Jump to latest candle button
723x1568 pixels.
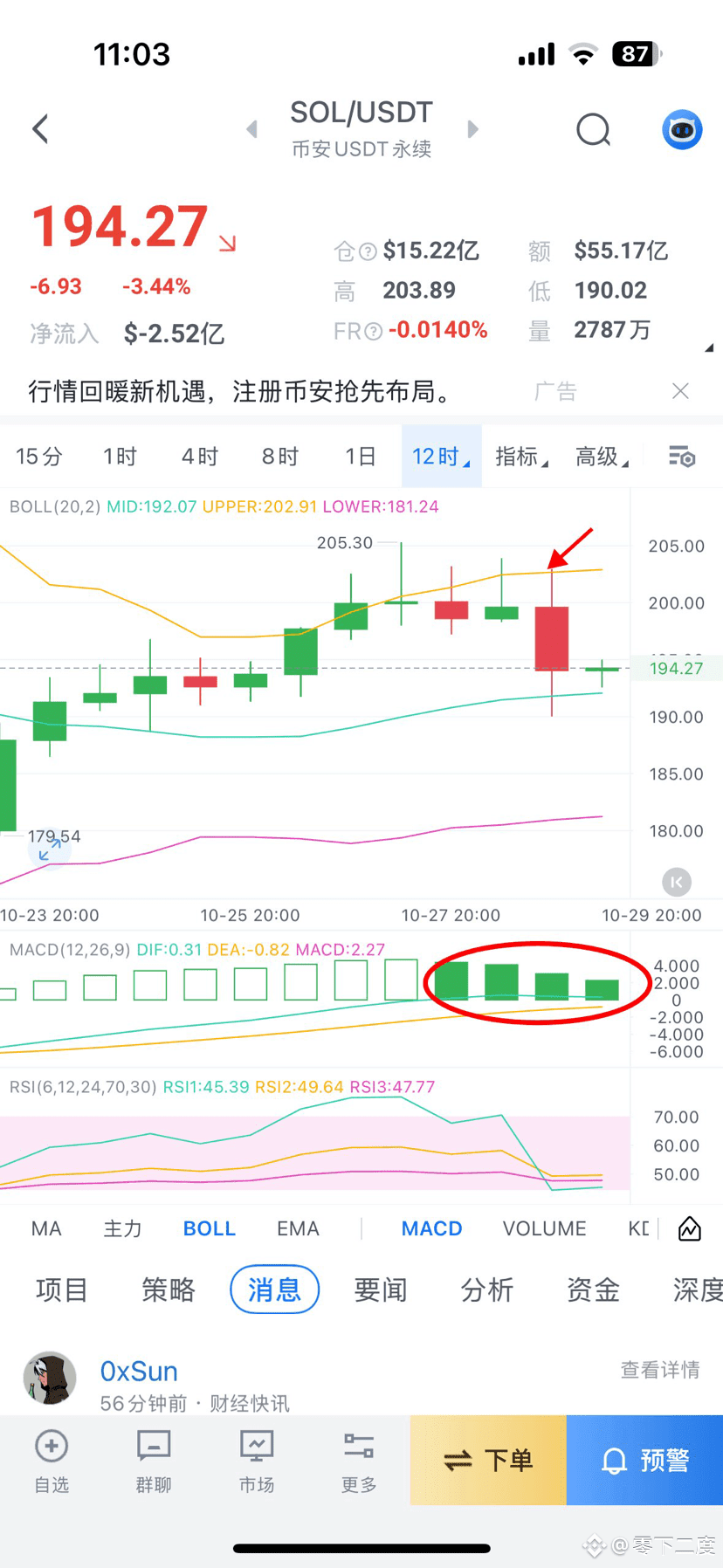(677, 882)
